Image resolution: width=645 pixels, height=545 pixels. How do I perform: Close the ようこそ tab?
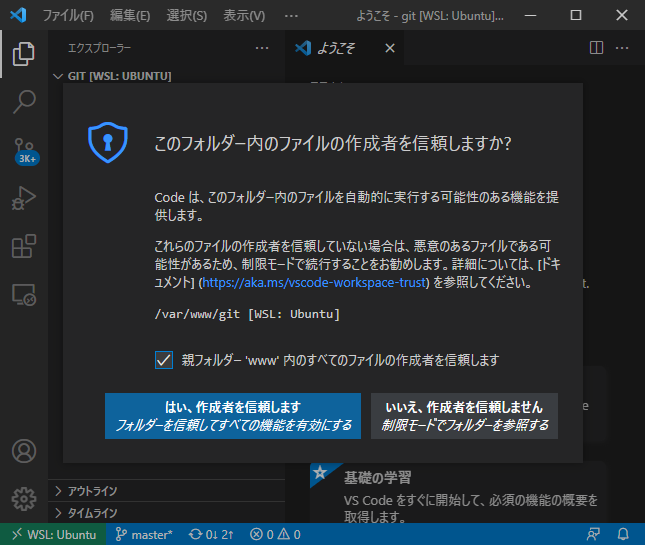coord(390,48)
